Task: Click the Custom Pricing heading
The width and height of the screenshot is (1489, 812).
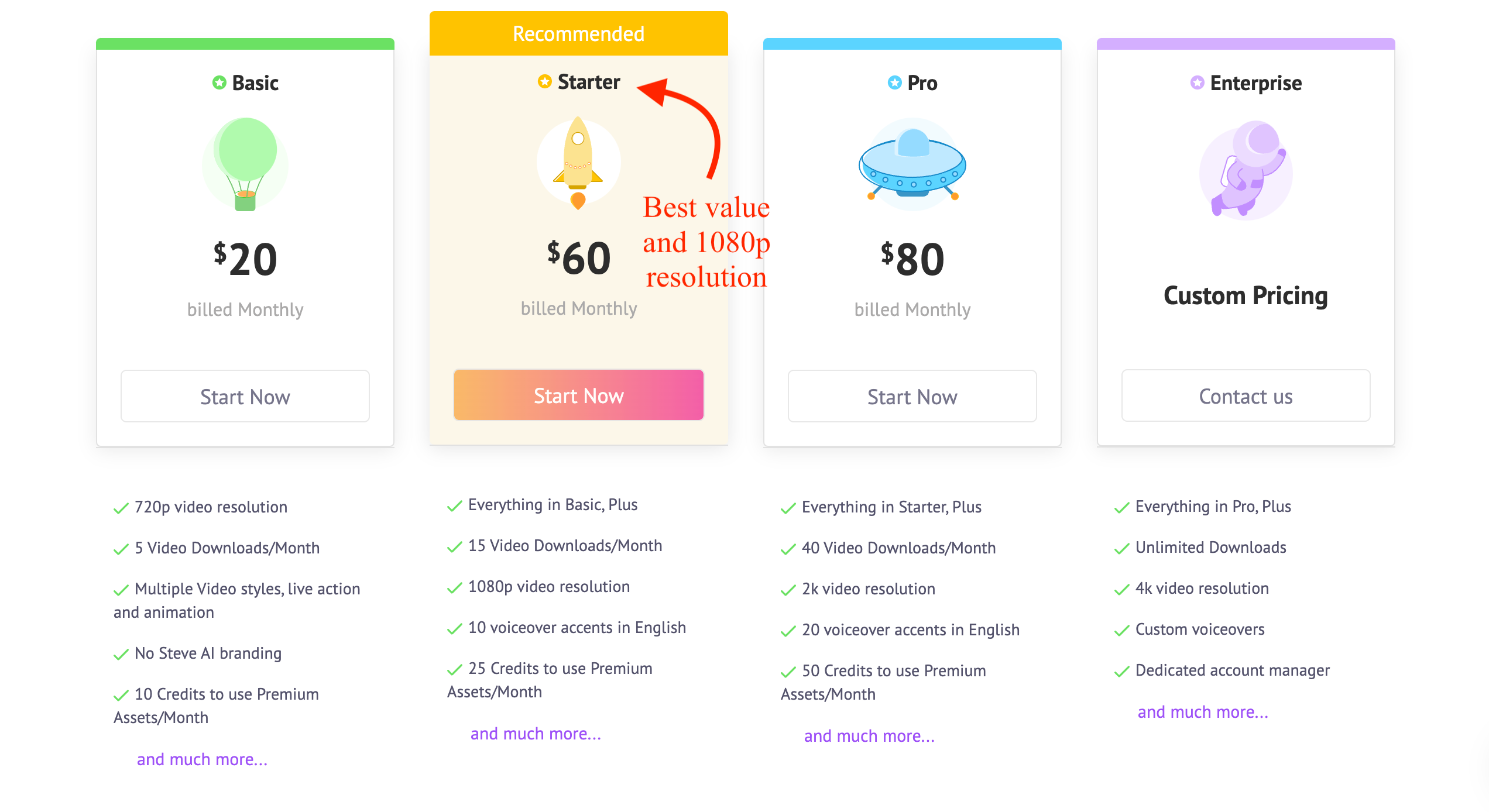Action: coord(1246,295)
